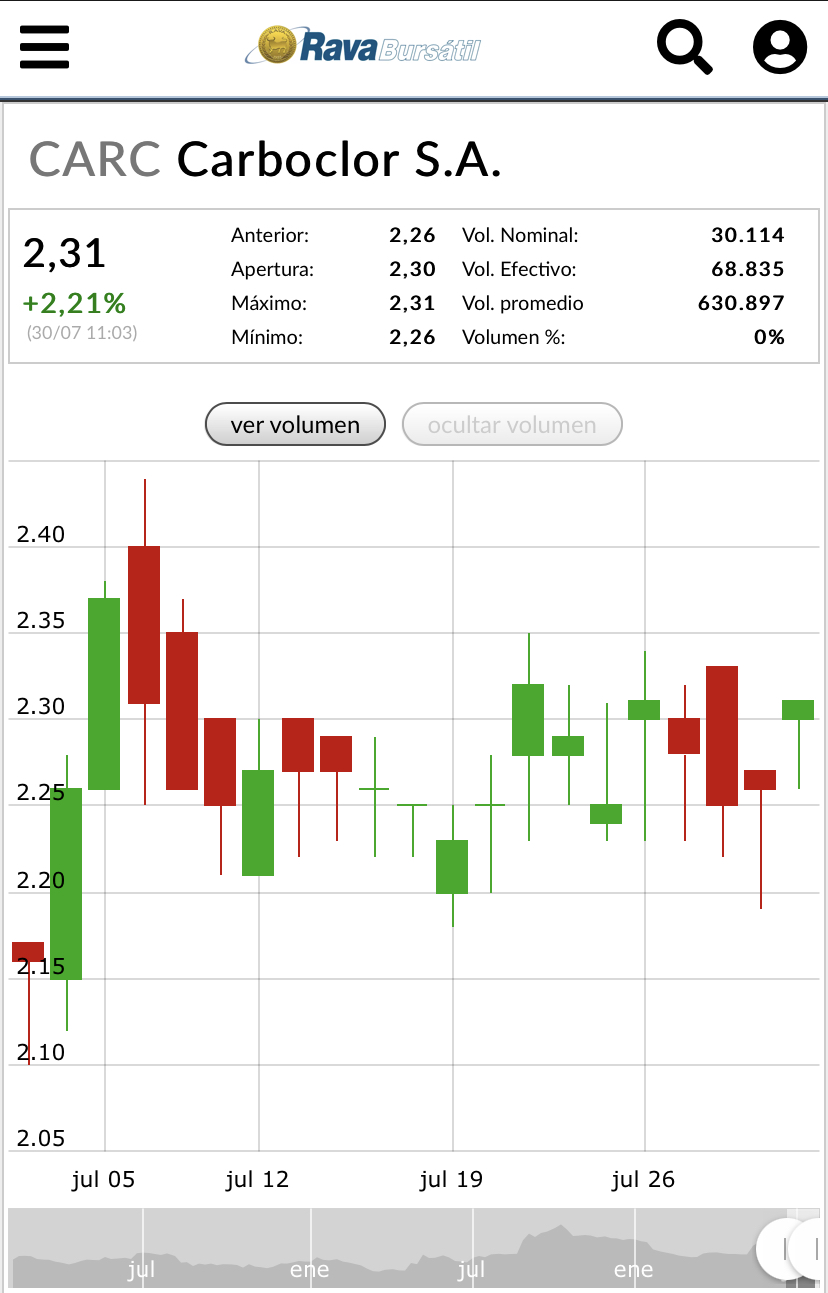The width and height of the screenshot is (828, 1293).
Task: Click the Rava Bursátil logo
Action: point(363,46)
